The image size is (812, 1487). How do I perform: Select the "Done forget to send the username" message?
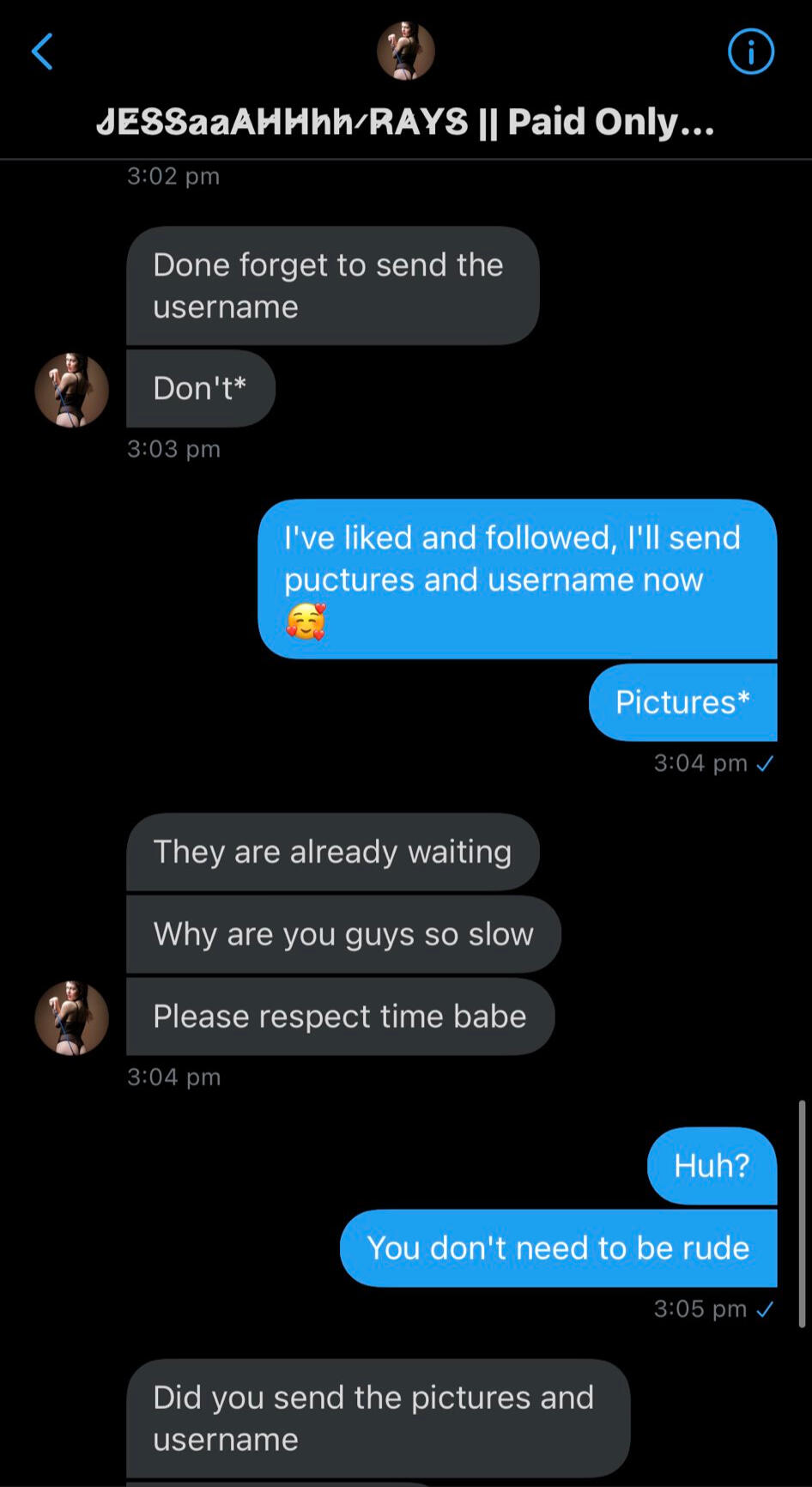tap(332, 286)
